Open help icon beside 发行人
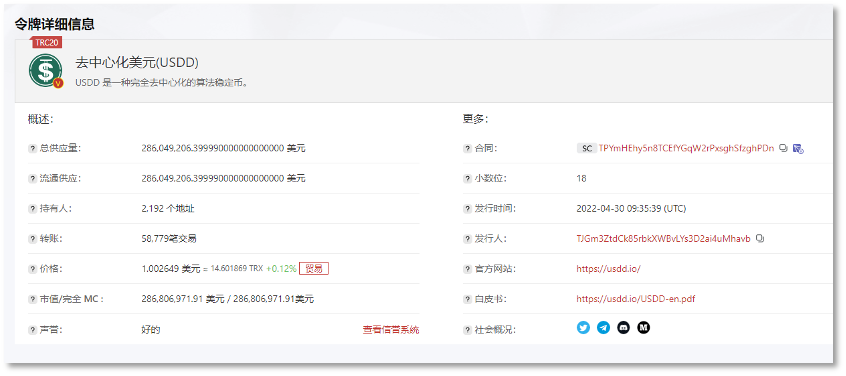 [x=467, y=238]
